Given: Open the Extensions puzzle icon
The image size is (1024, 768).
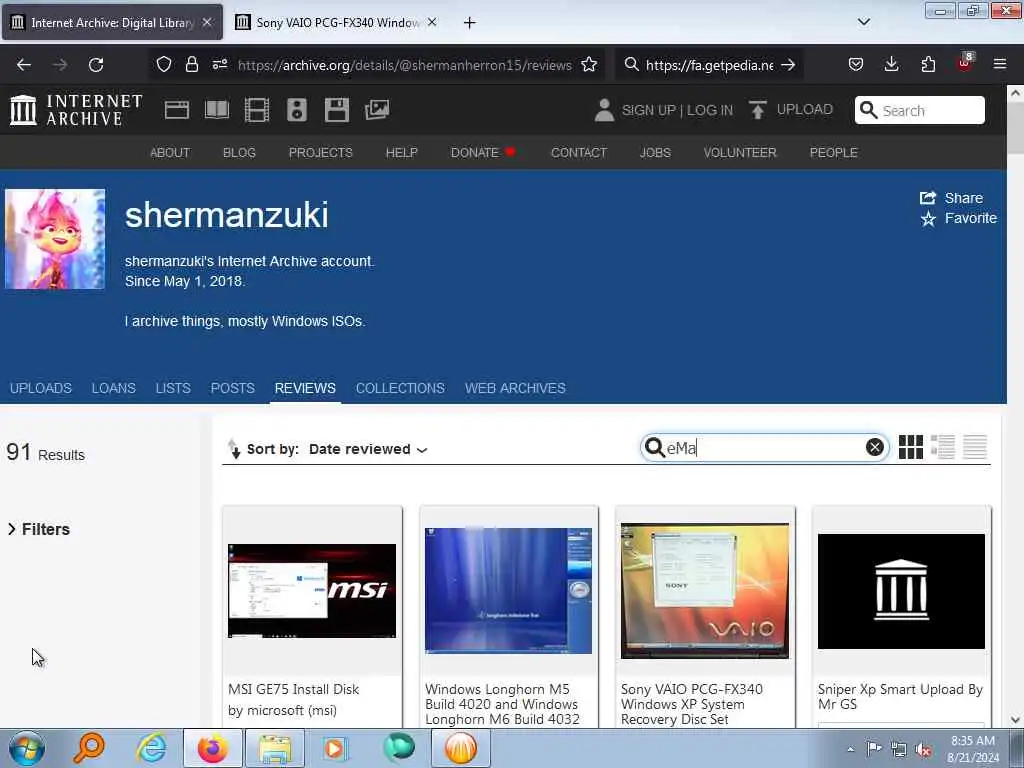Looking at the screenshot, I should pos(928,65).
